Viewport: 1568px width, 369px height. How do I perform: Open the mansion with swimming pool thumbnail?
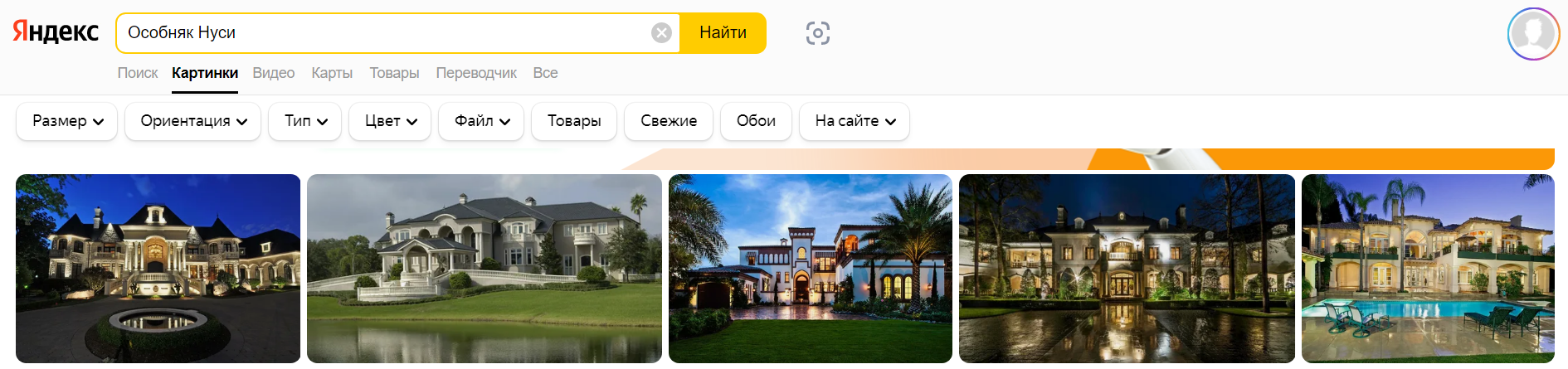click(1428, 268)
